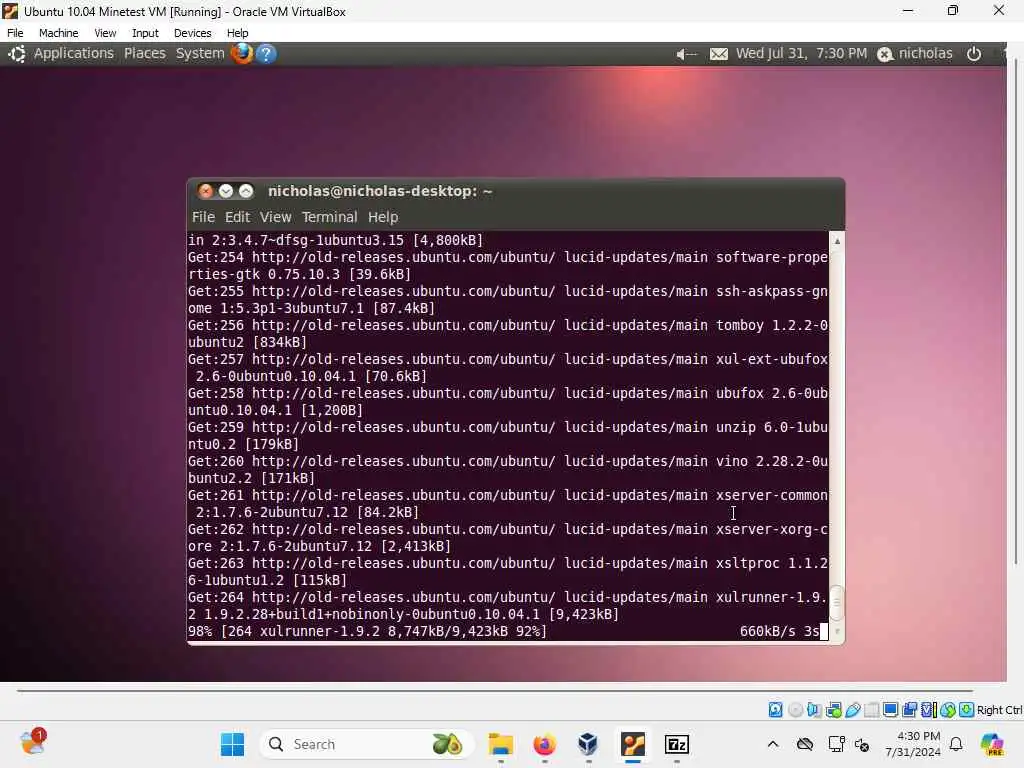Maximize the terminal window
1024x768 pixels.
tap(246, 191)
